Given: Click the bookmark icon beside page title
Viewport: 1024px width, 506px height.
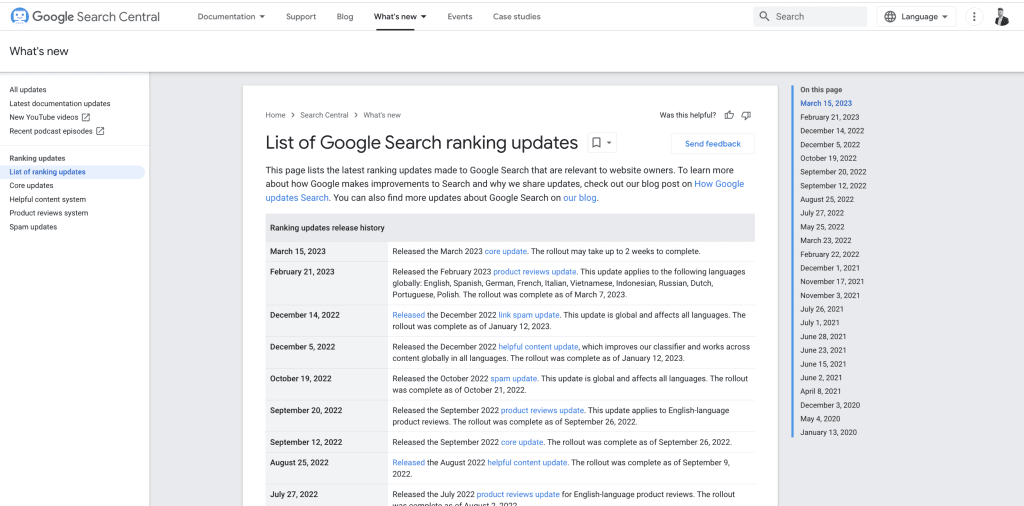Looking at the screenshot, I should [x=596, y=142].
